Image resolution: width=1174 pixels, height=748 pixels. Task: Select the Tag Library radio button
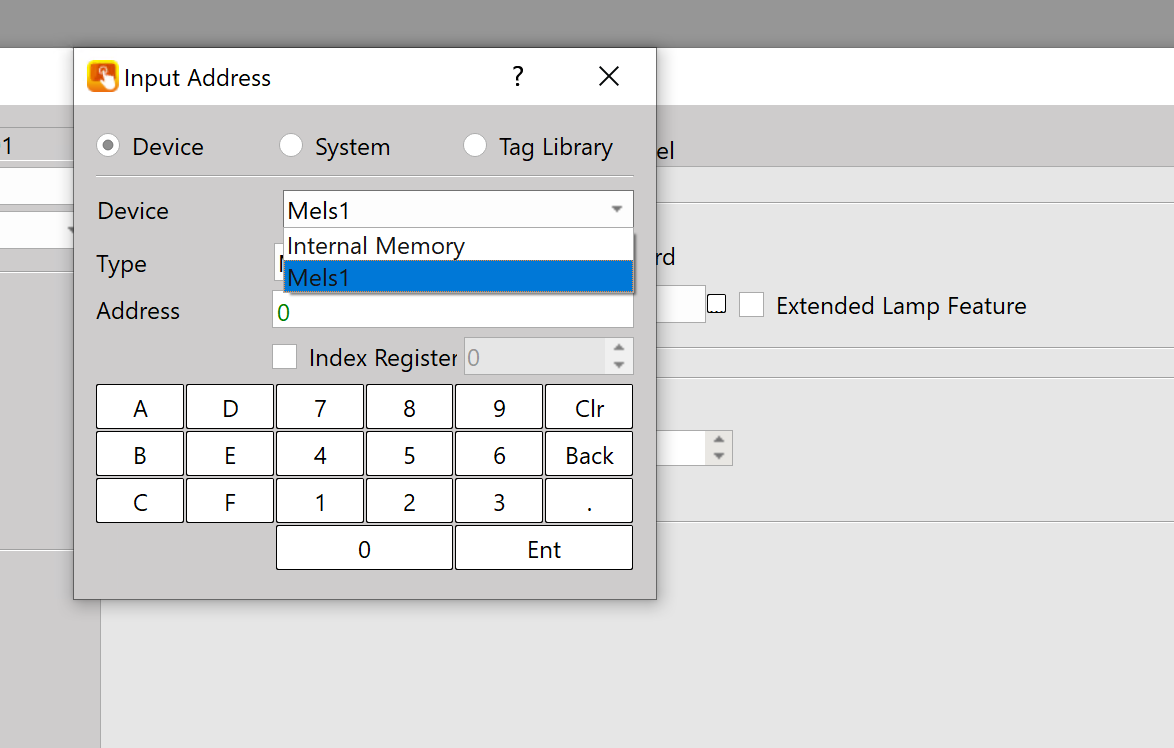475,146
